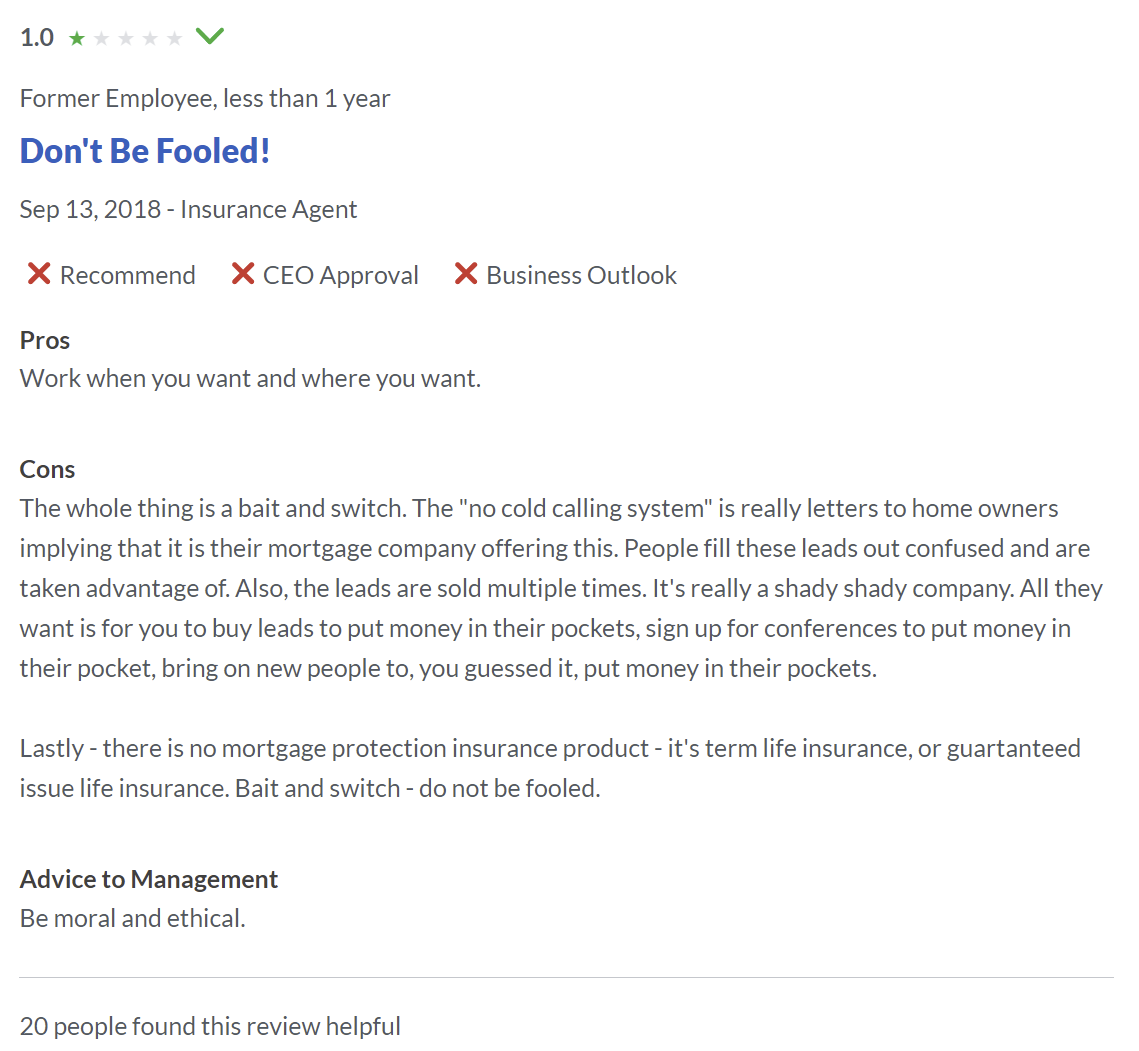Click the first green star
This screenshot has height=1051, width=1139.
pyautogui.click(x=77, y=38)
